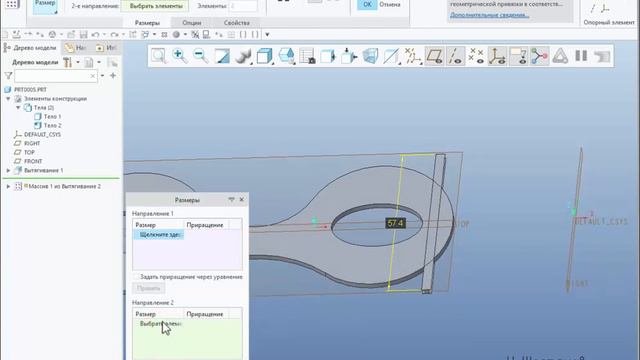Collapse the Тела (2) node
The height and width of the screenshot is (360, 640).
pos(18,108)
